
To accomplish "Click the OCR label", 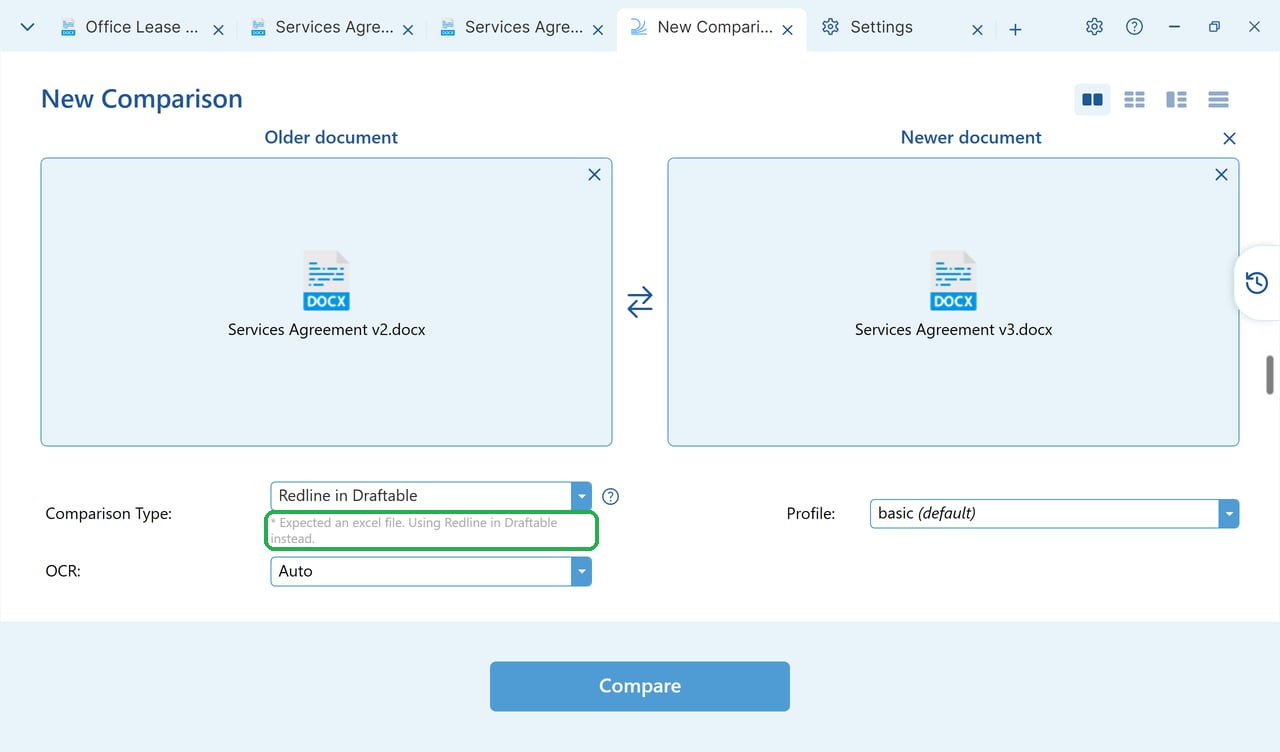I will click(x=63, y=571).
